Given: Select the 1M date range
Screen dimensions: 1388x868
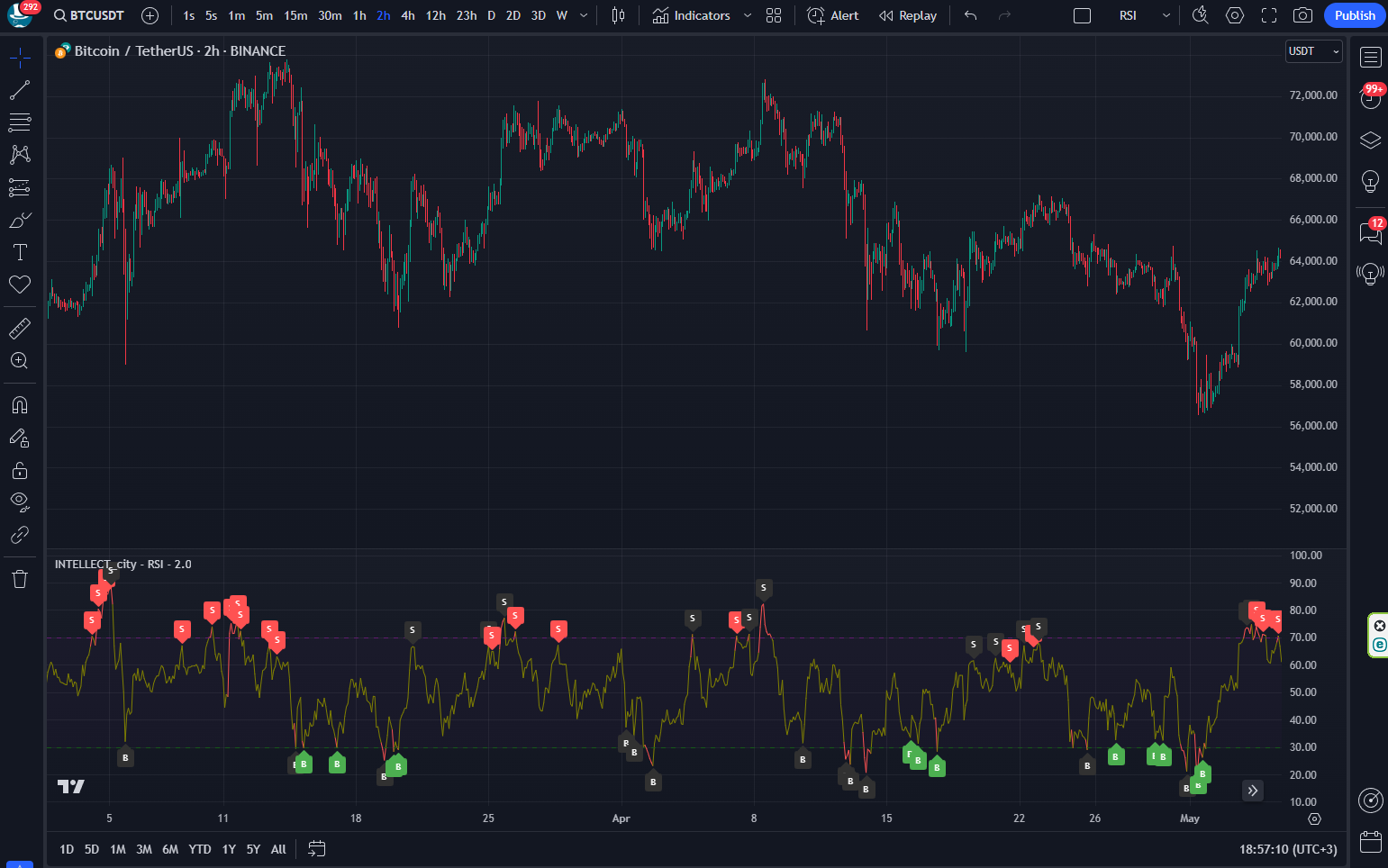Looking at the screenshot, I should (117, 849).
